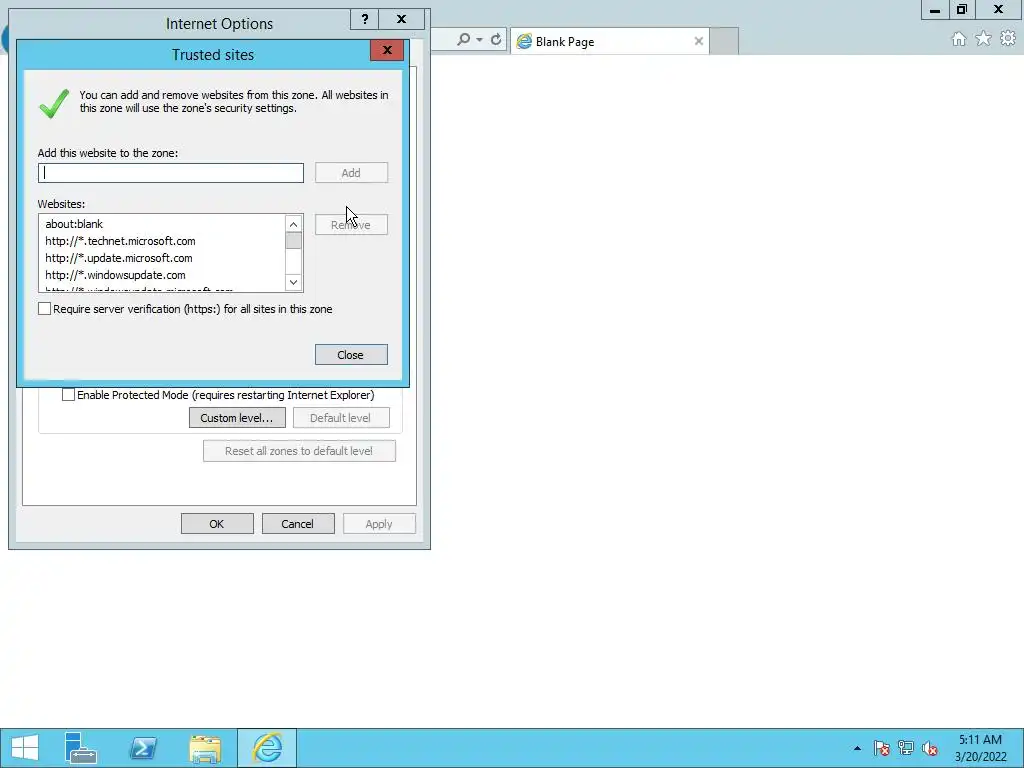Open the Tools gear icon
The height and width of the screenshot is (768, 1024).
[x=1008, y=39]
